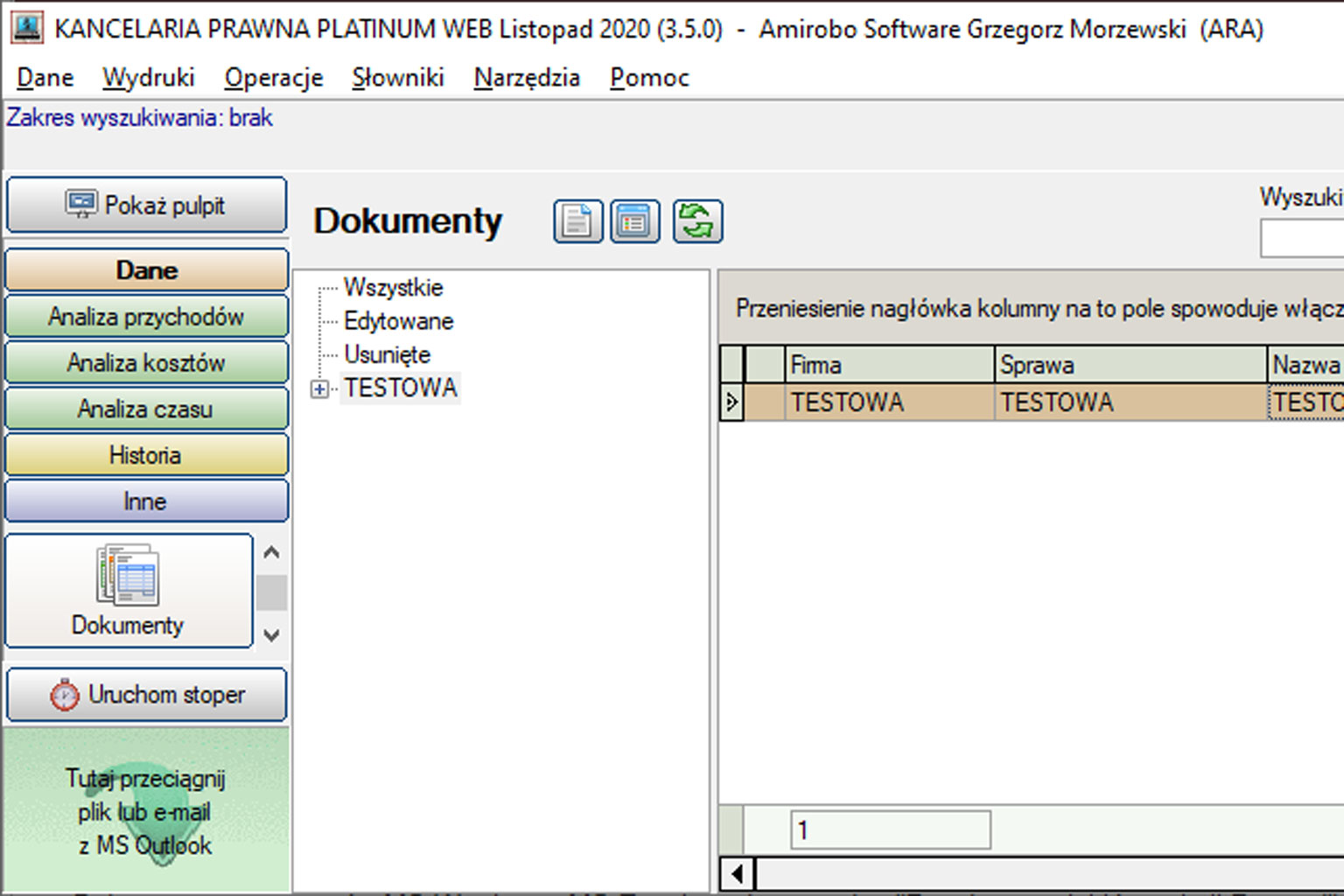This screenshot has height=896, width=1344.
Task: Open the Narzędzia menu
Action: coord(527,78)
